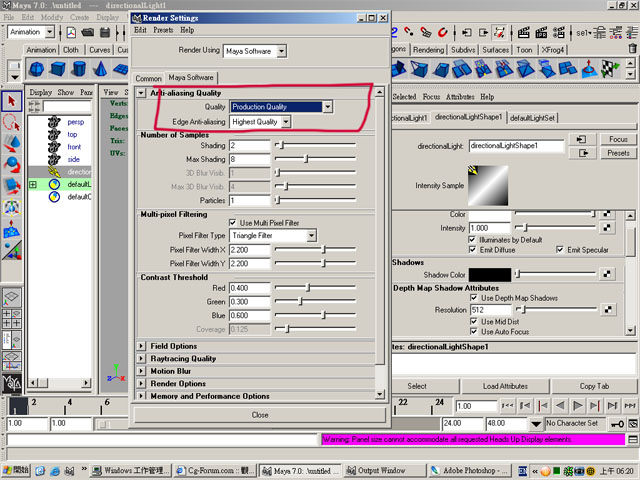
Task: Pick the Rotate tool sphere icon
Action: tap(11, 164)
